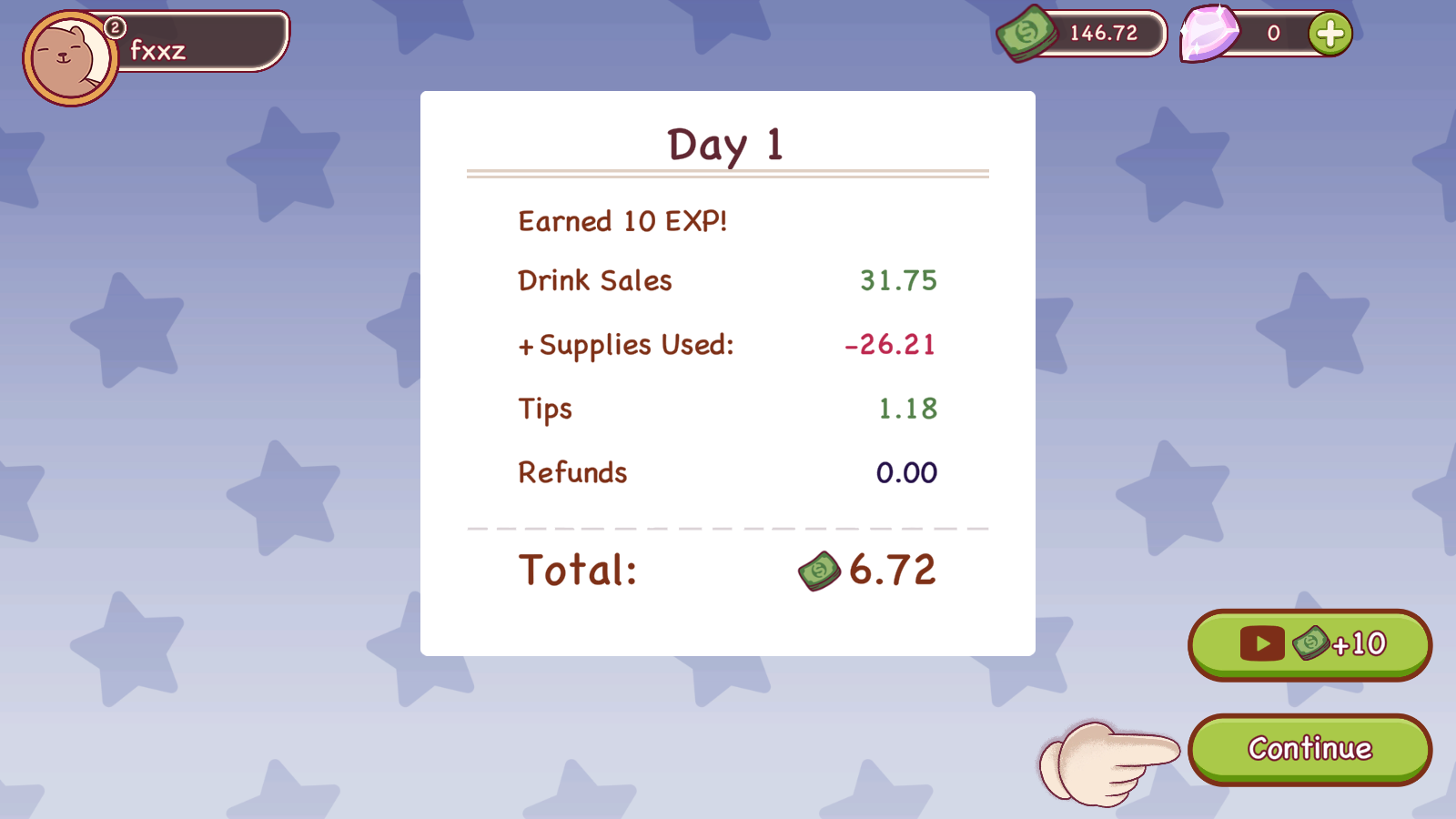This screenshot has width=1456, height=819.
Task: Click the Earned 10 EXP text
Action: (x=622, y=221)
